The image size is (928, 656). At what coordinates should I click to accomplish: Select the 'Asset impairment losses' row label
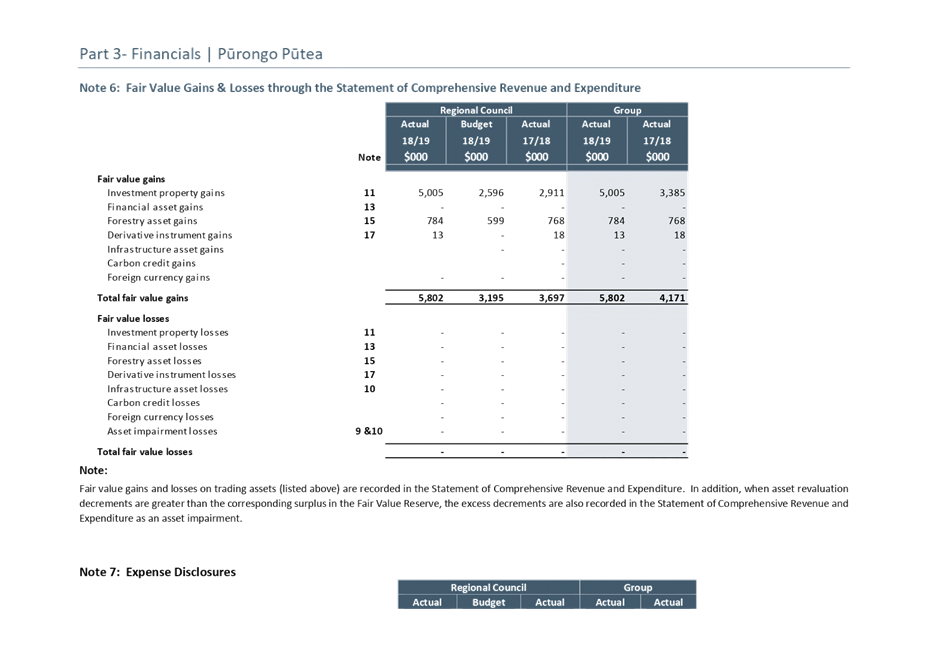pos(162,431)
